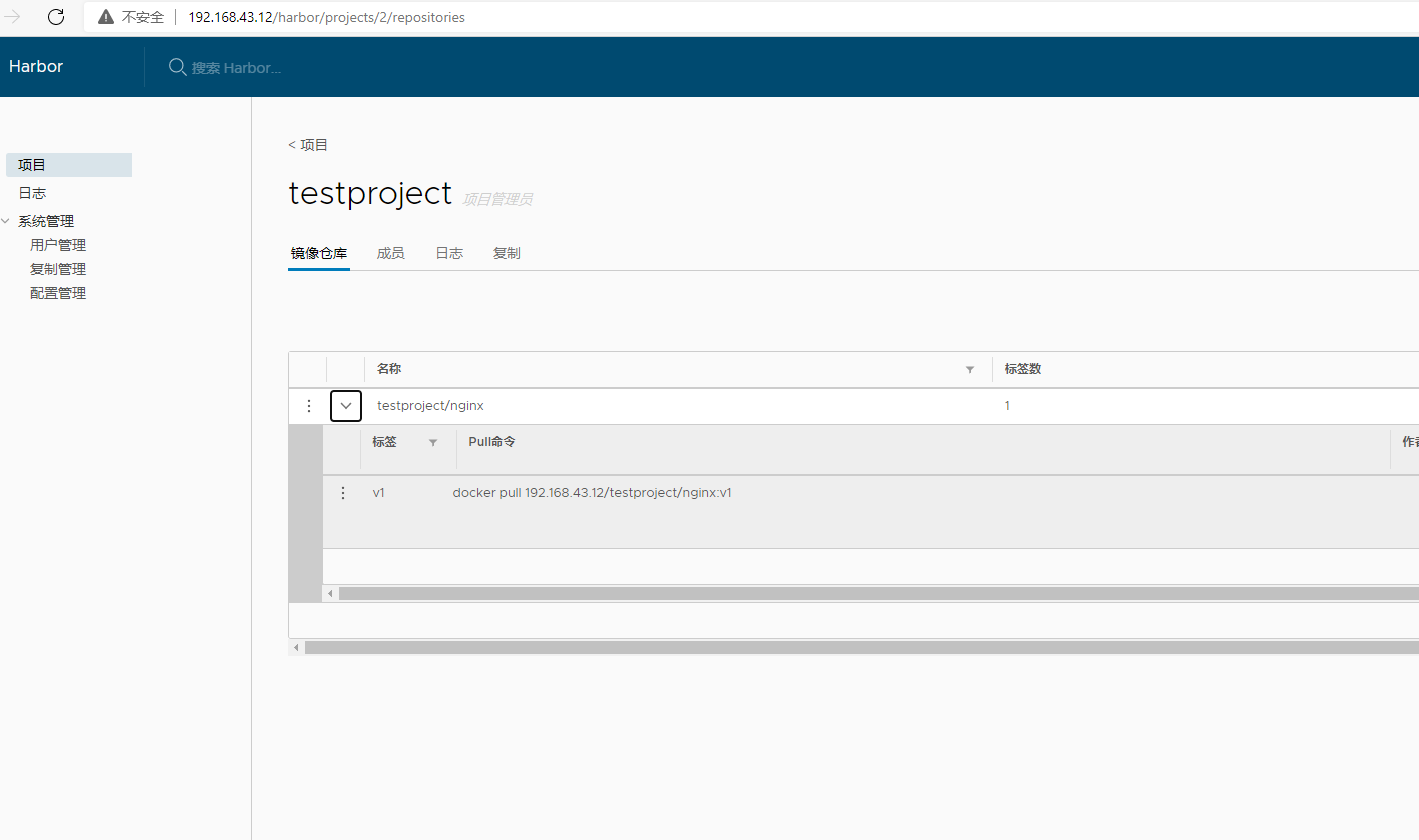Click the browser address bar URL
The height and width of the screenshot is (840, 1419).
pyautogui.click(x=326, y=17)
